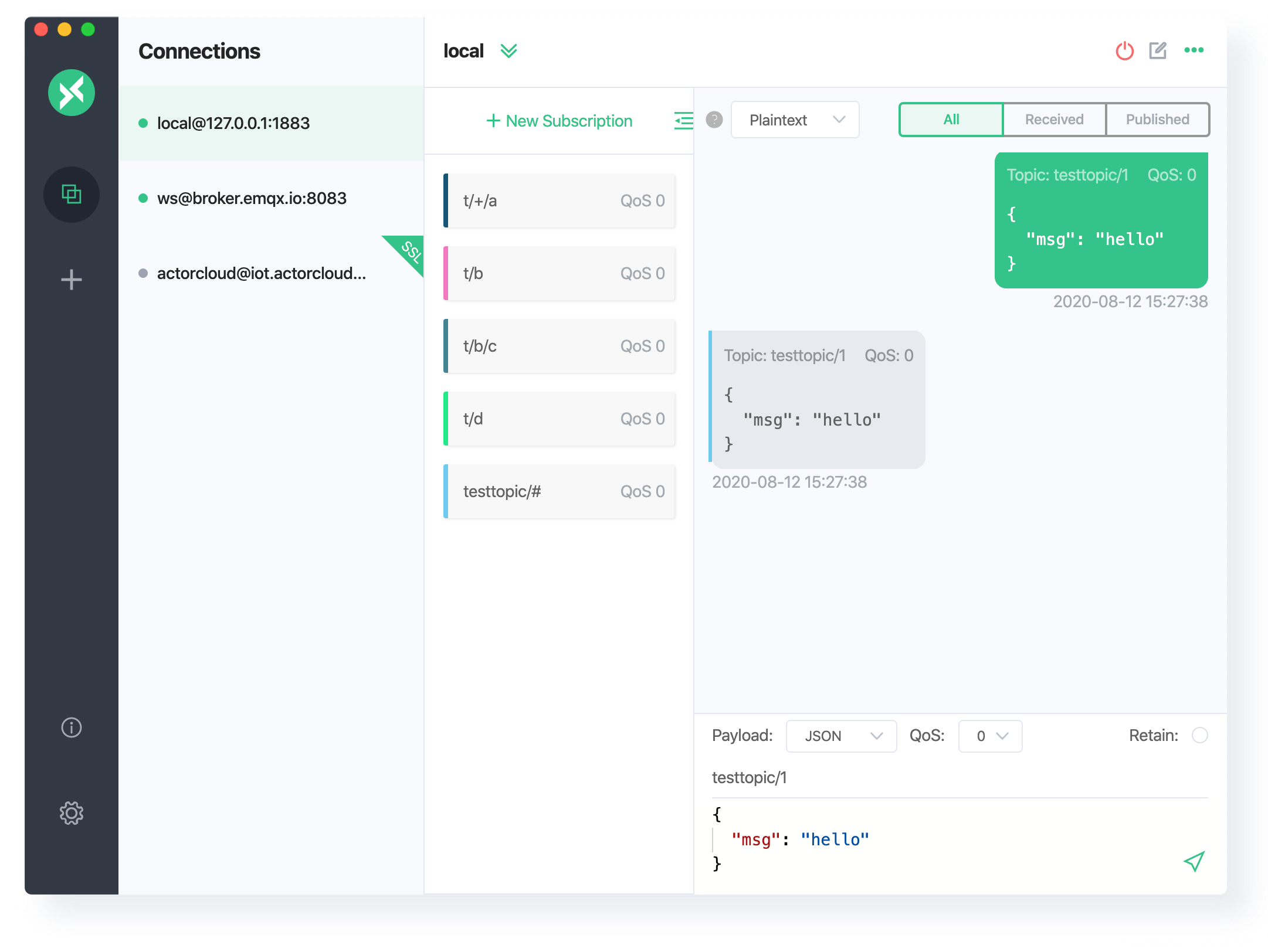Enable the Received messages filter toggle
Image resolution: width=1268 pixels, height=952 pixels.
click(x=1053, y=120)
